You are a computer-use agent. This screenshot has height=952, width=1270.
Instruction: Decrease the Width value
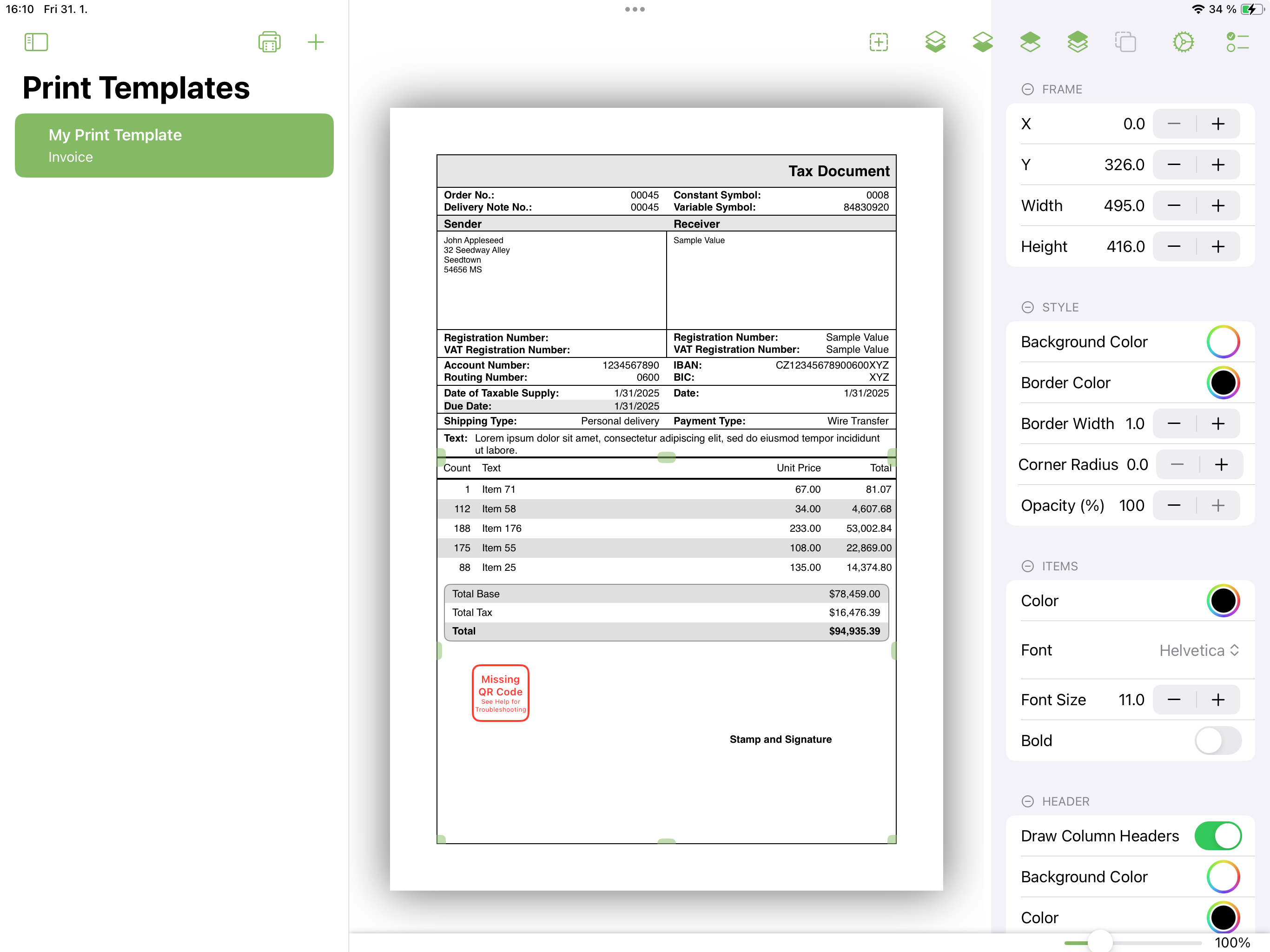pyautogui.click(x=1174, y=205)
